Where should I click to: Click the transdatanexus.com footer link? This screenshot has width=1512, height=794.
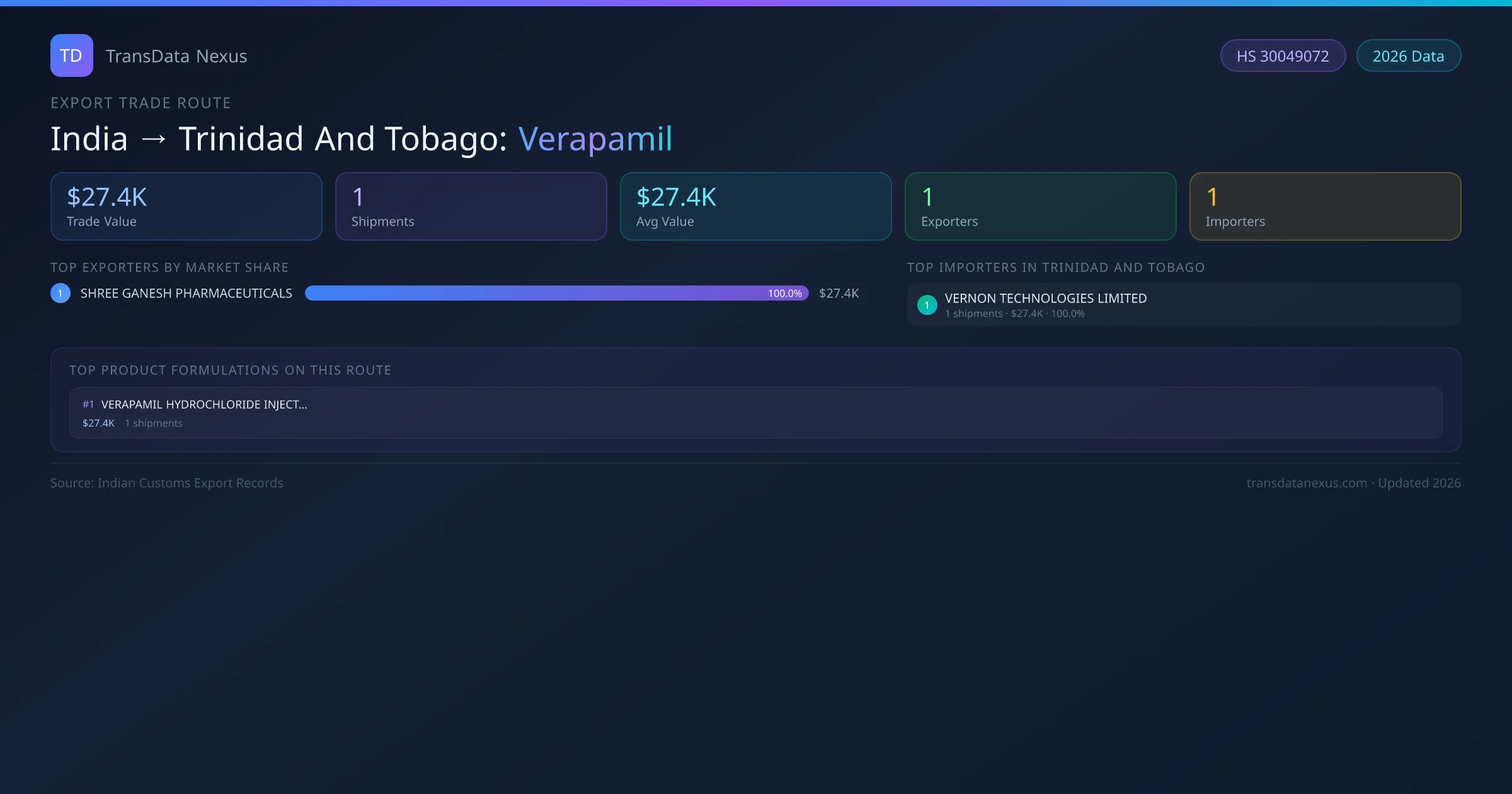[x=1307, y=483]
